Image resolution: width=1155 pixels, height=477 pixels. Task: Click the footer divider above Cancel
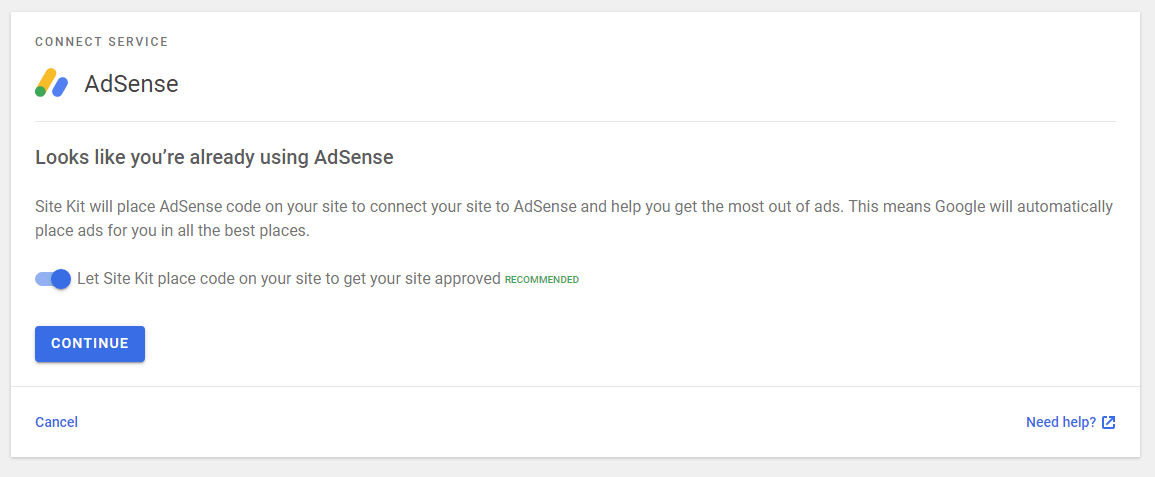click(x=575, y=386)
